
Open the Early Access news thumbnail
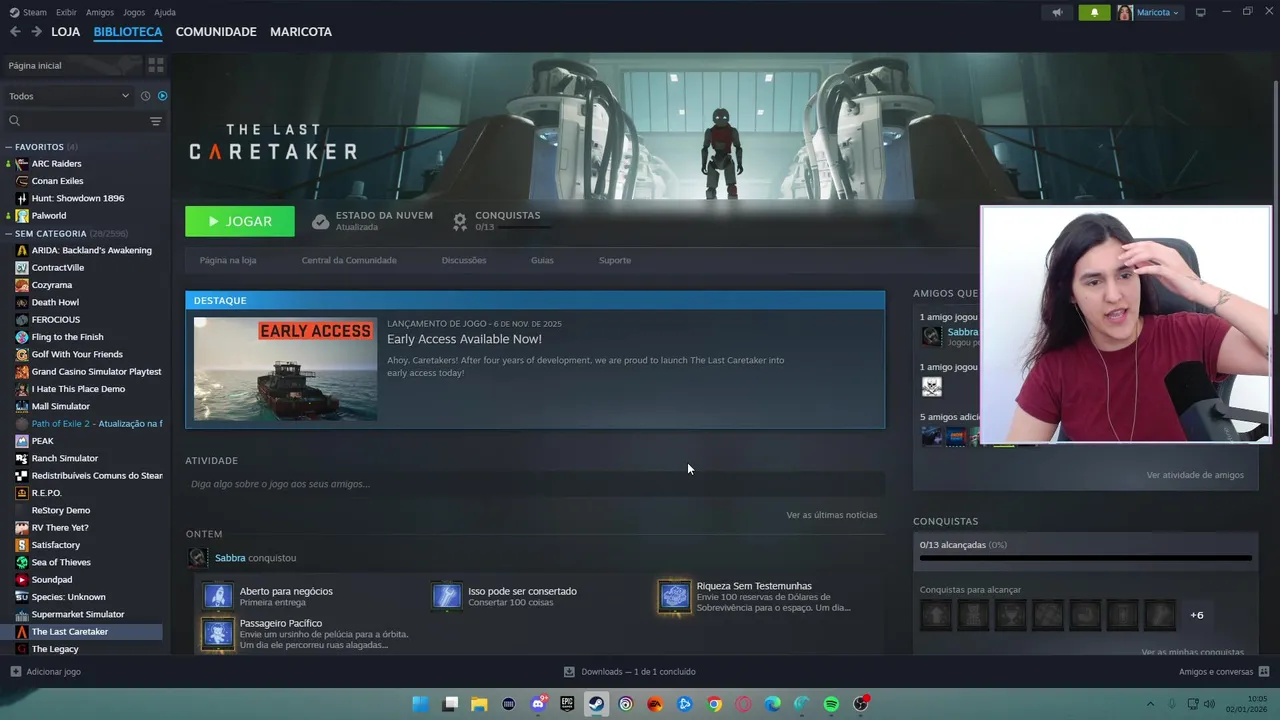[285, 369]
